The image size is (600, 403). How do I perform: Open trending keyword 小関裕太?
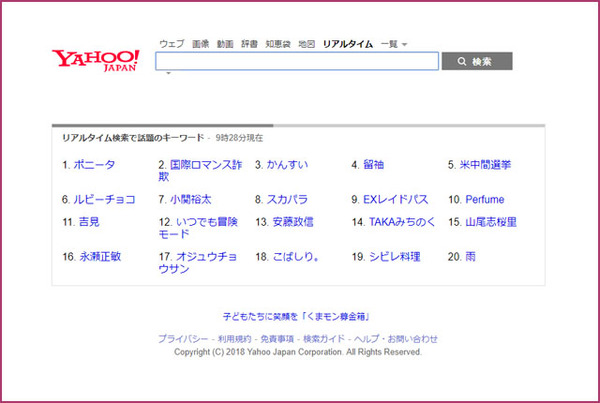191,199
